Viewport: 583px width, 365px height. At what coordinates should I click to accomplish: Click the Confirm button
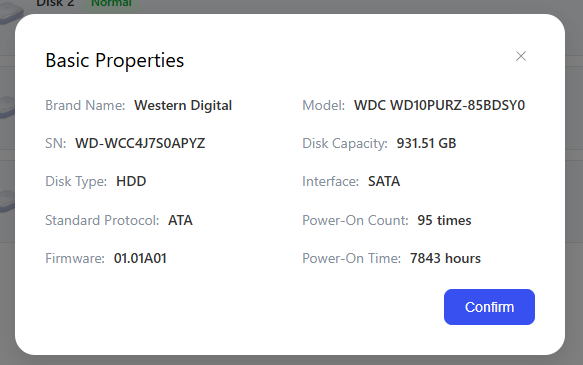[x=489, y=307]
